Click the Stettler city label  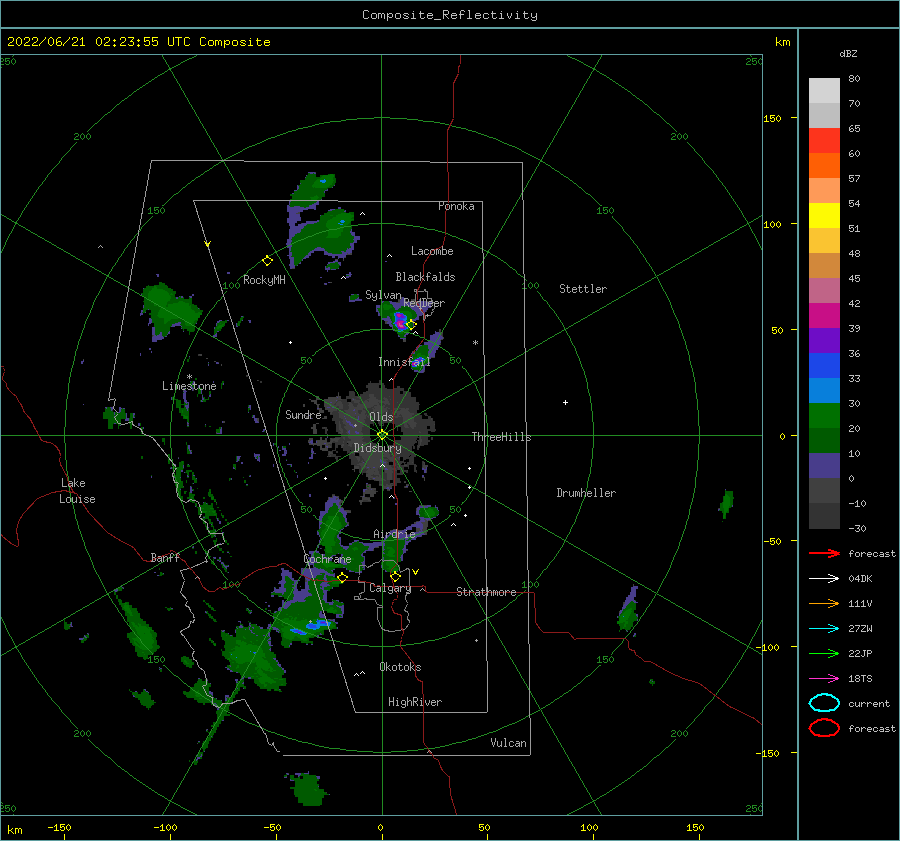(583, 289)
